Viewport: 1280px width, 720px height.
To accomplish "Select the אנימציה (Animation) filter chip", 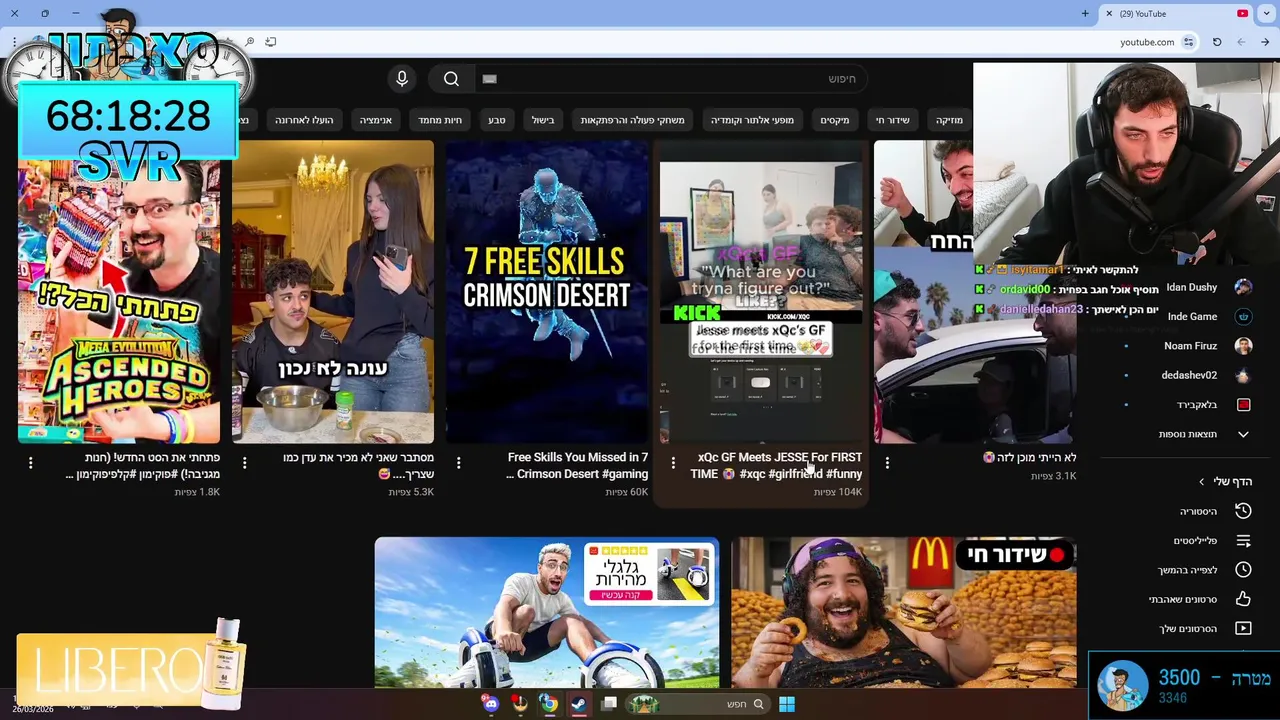I will click(376, 120).
